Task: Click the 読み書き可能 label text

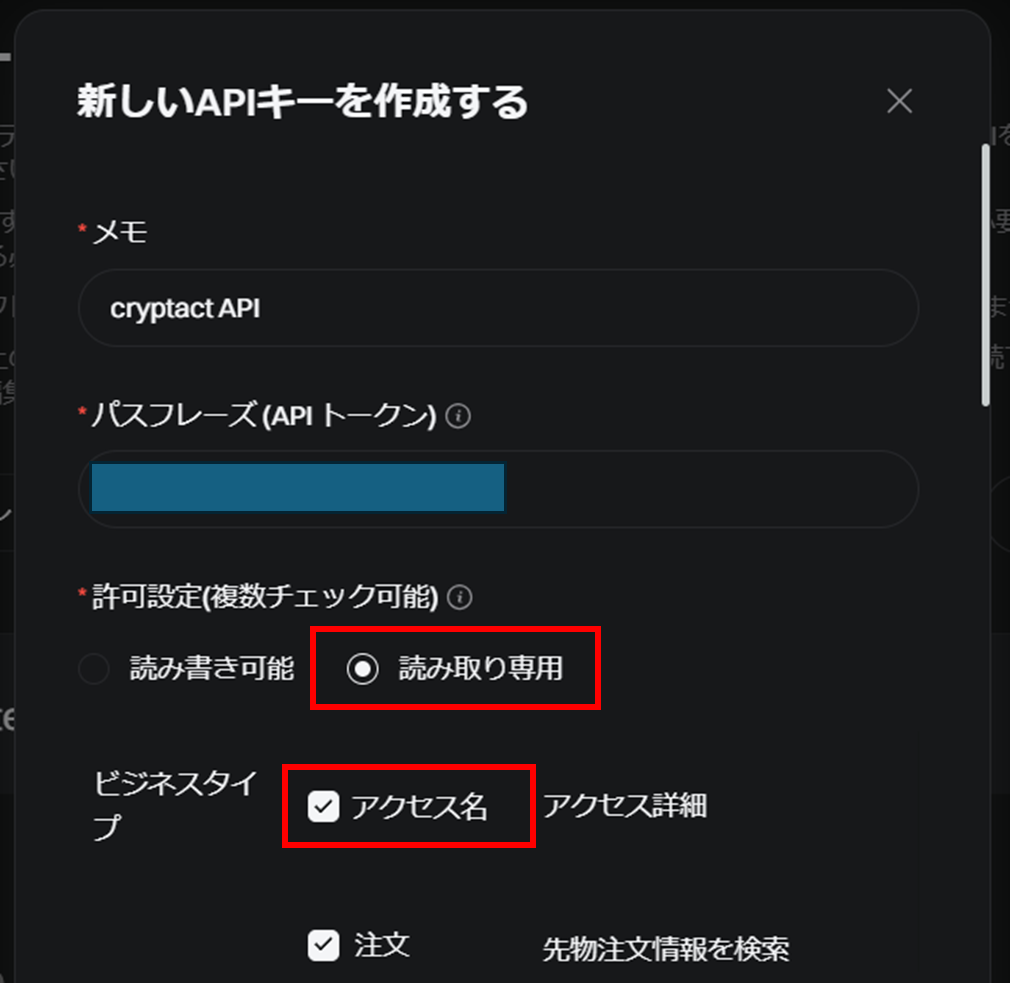Action: coord(212,669)
